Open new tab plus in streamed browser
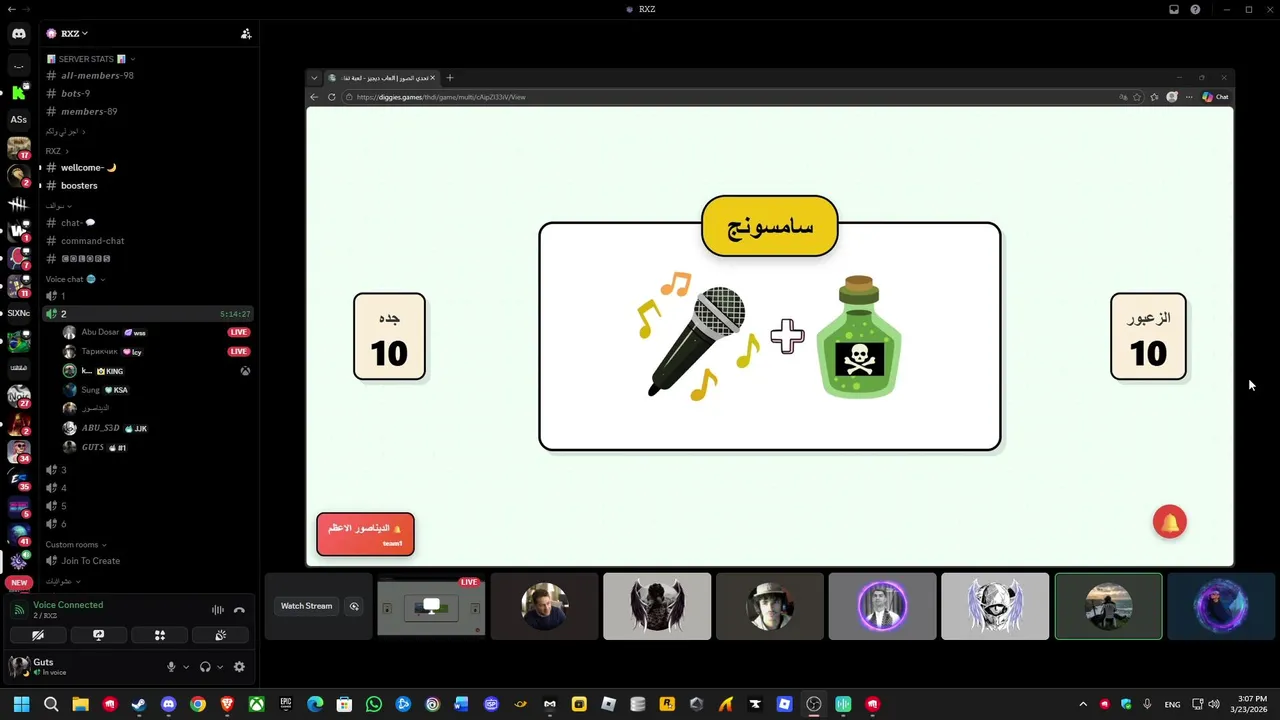 pyautogui.click(x=449, y=78)
